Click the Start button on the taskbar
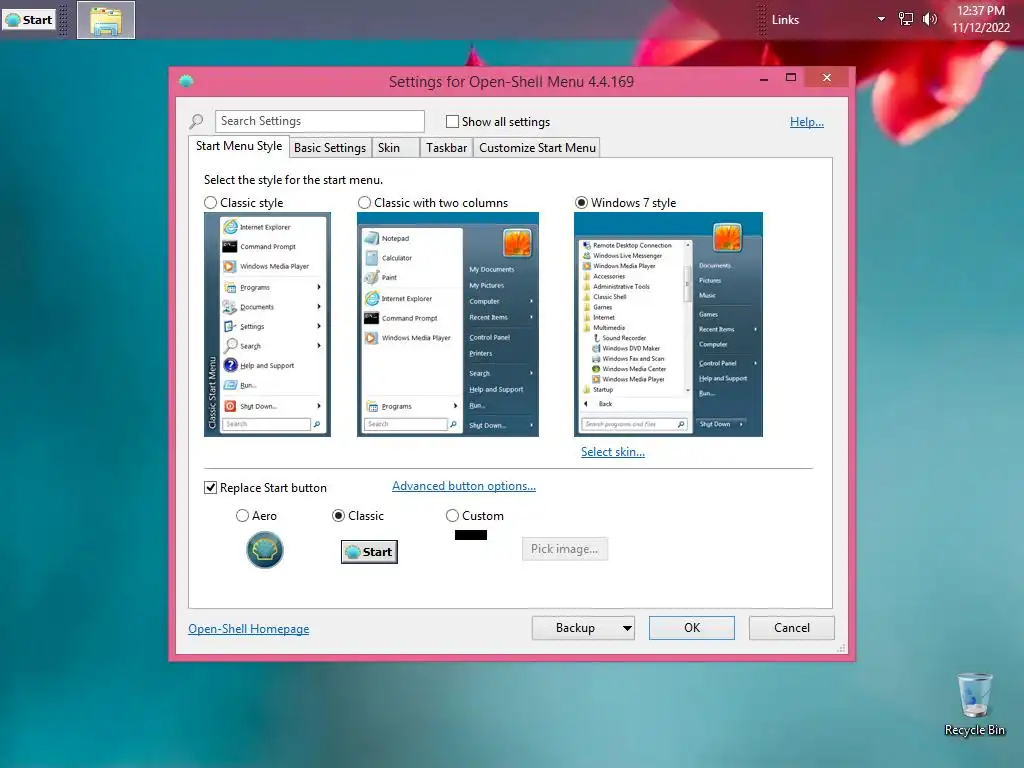Image resolution: width=1024 pixels, height=768 pixels. pyautogui.click(x=28, y=20)
